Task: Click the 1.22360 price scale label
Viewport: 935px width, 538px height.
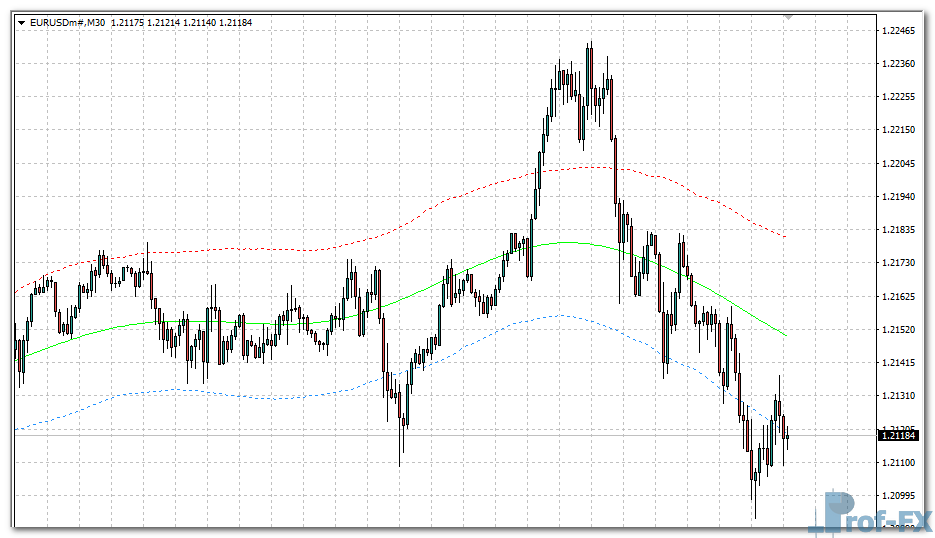Action: tap(899, 64)
